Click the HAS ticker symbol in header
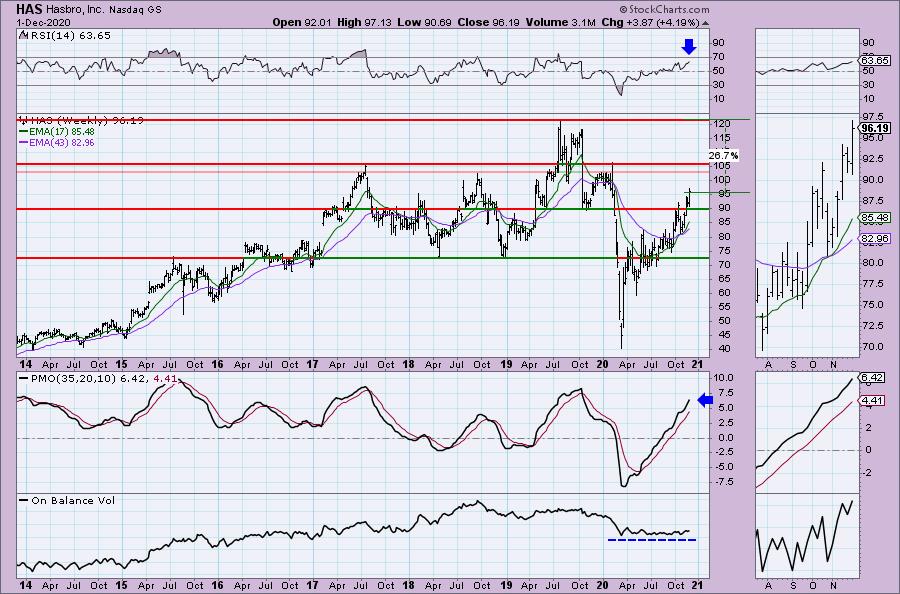 click(x=27, y=10)
